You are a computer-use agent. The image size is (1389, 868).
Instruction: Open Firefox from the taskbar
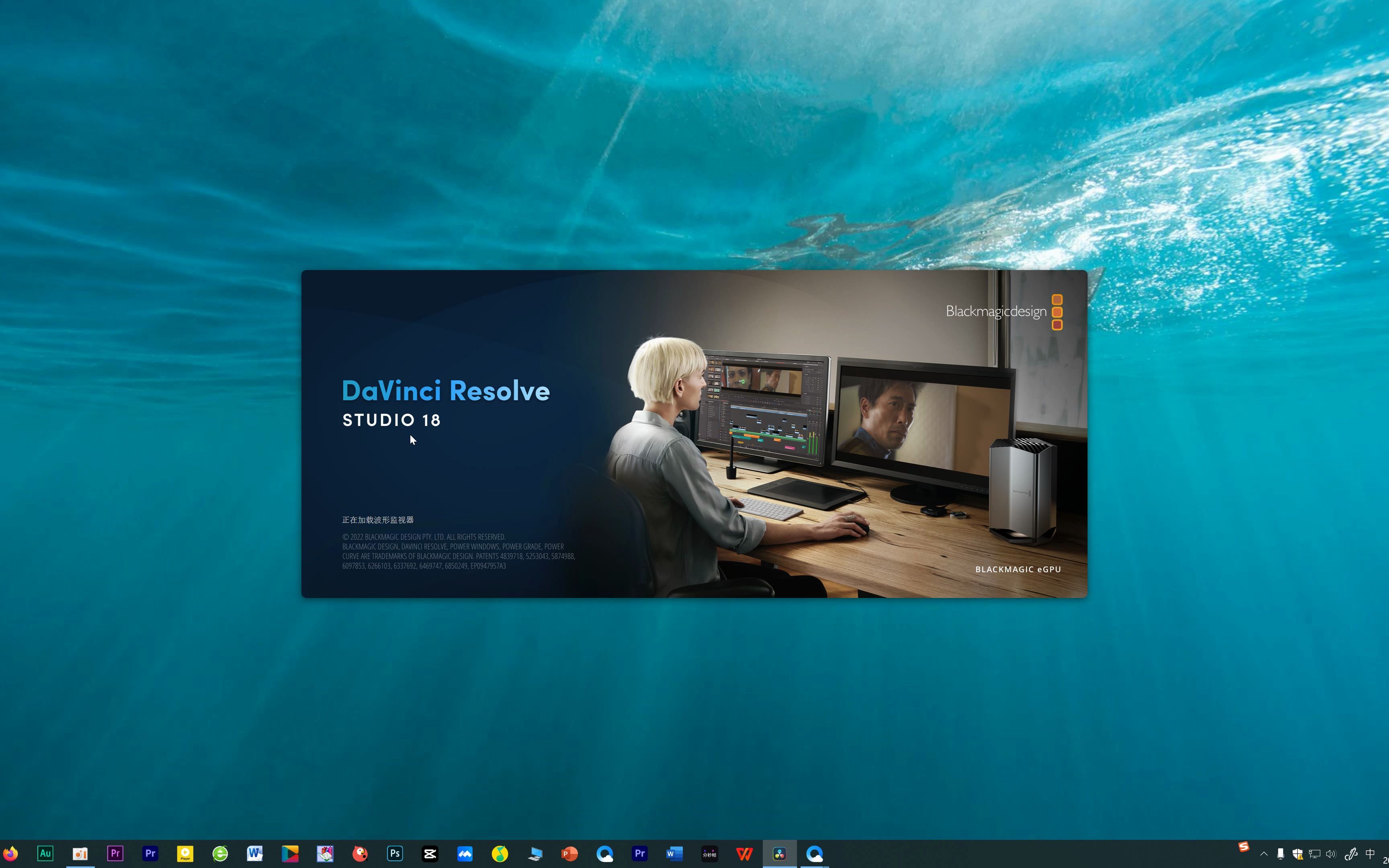(10, 854)
